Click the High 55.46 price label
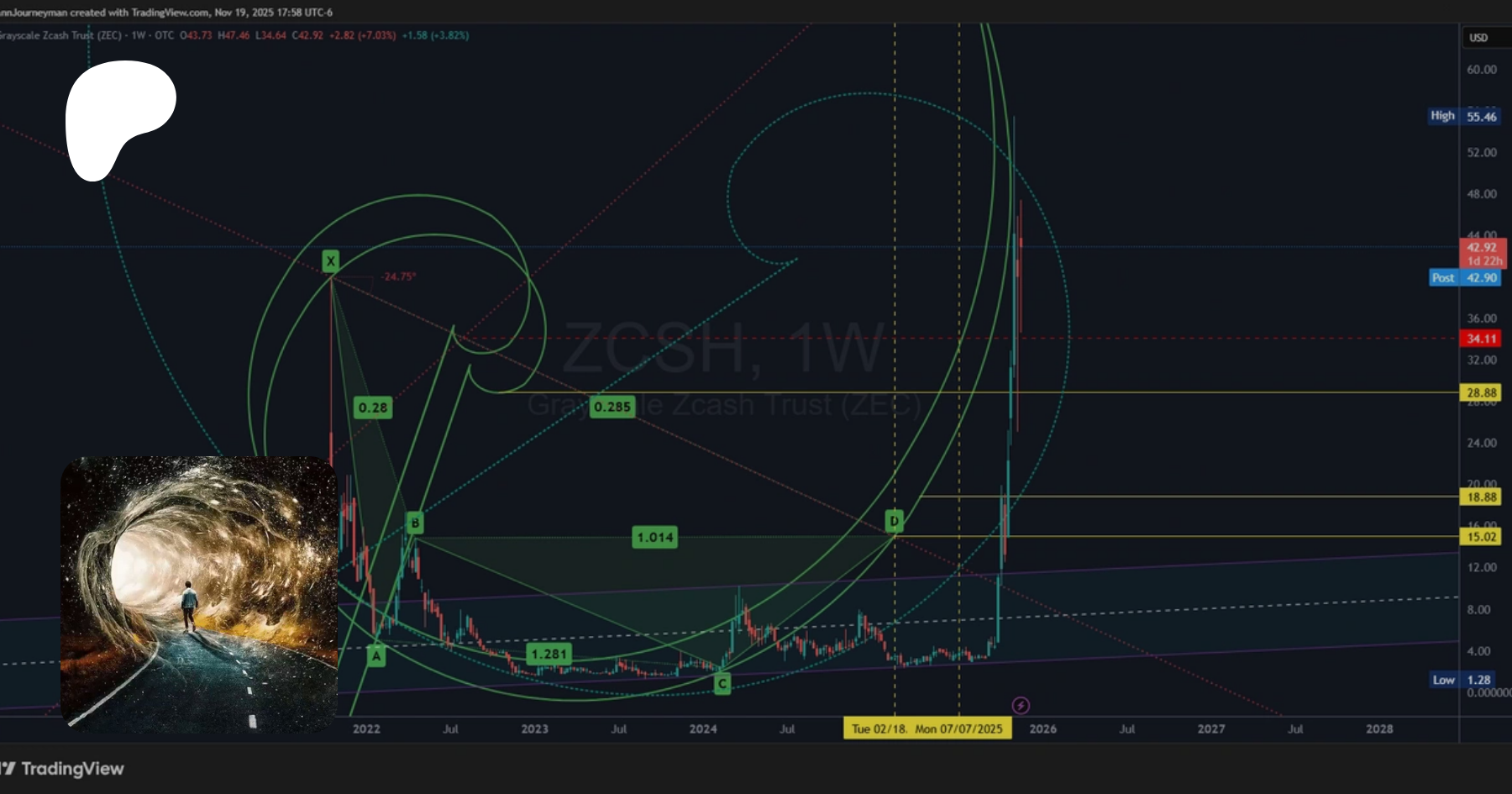 [1466, 116]
